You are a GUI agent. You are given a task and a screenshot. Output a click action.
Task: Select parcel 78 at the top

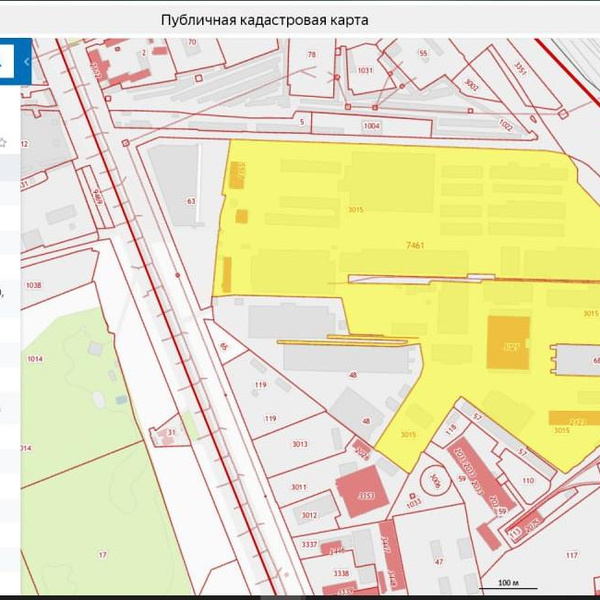(x=312, y=55)
